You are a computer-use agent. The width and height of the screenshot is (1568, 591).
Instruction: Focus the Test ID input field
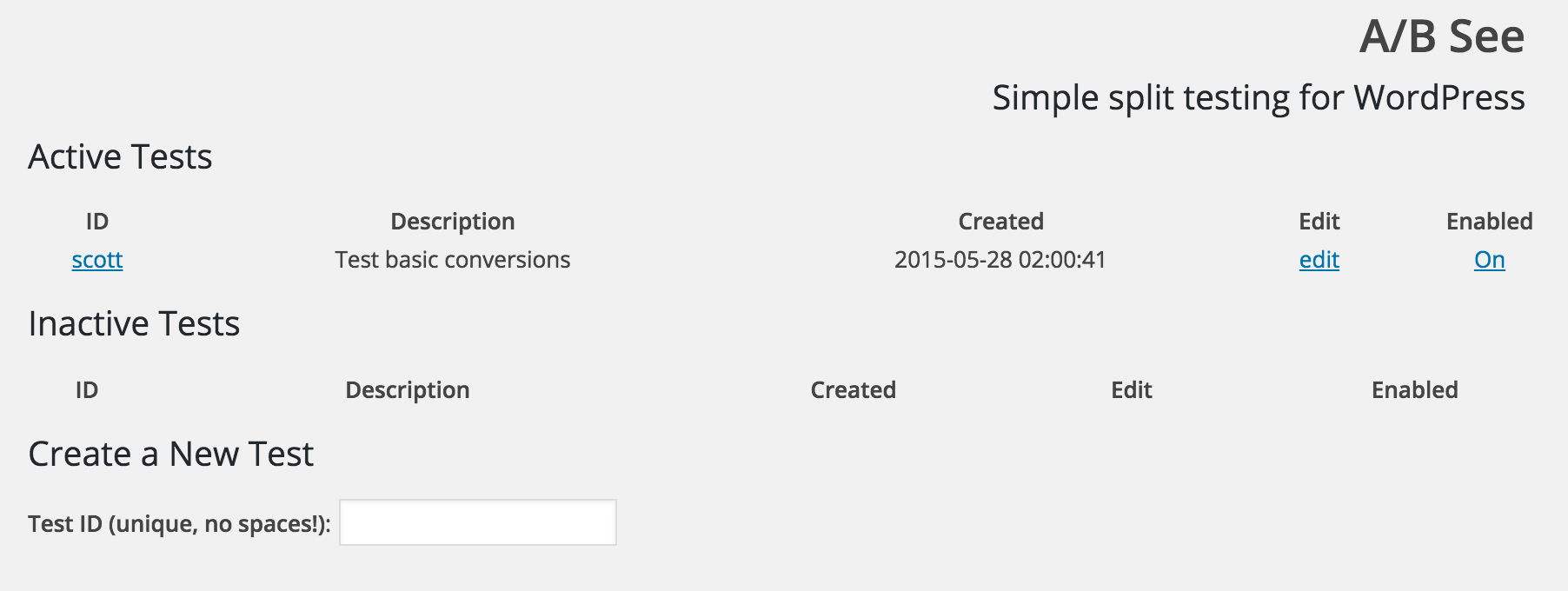click(478, 522)
